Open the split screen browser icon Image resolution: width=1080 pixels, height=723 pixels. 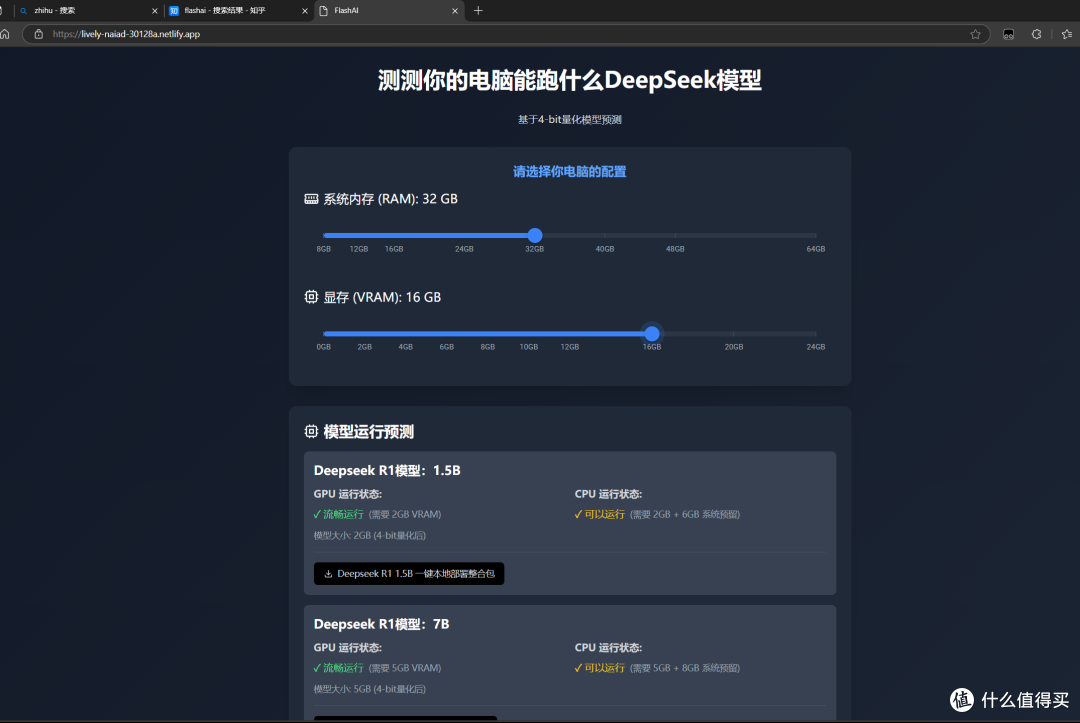click(x=1008, y=34)
